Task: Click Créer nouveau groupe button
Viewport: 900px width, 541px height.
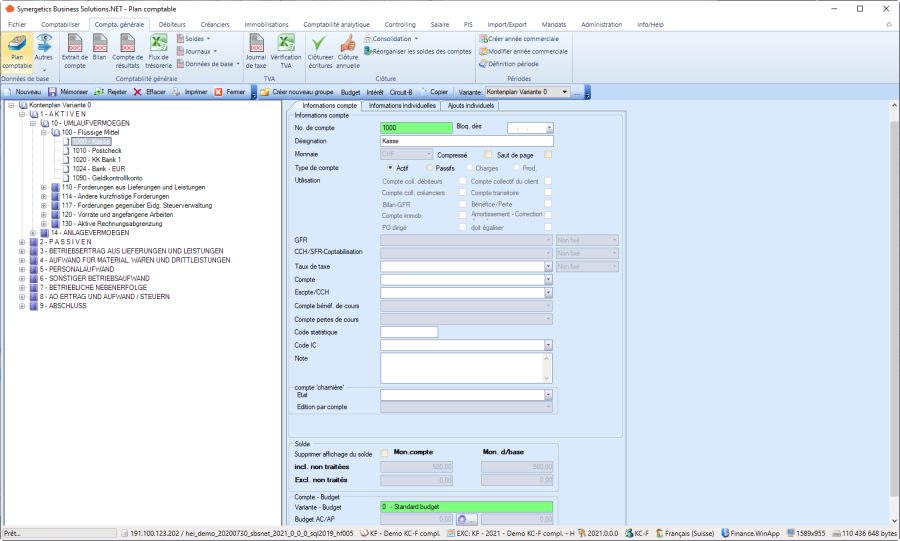Action: (x=298, y=91)
